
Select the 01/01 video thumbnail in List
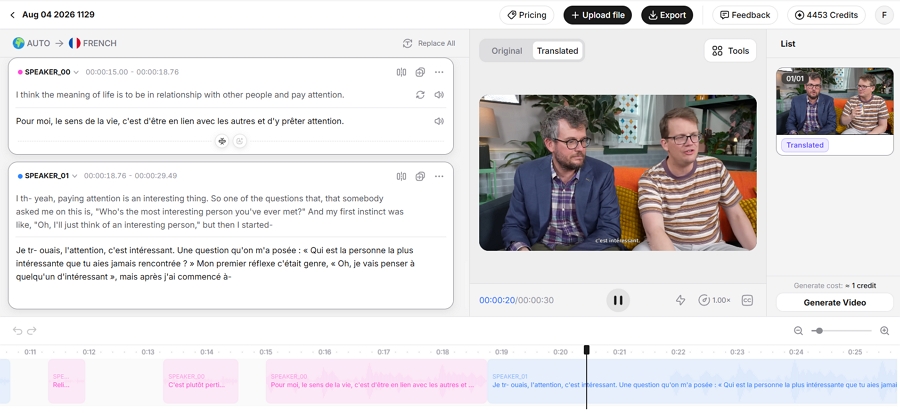click(835, 101)
